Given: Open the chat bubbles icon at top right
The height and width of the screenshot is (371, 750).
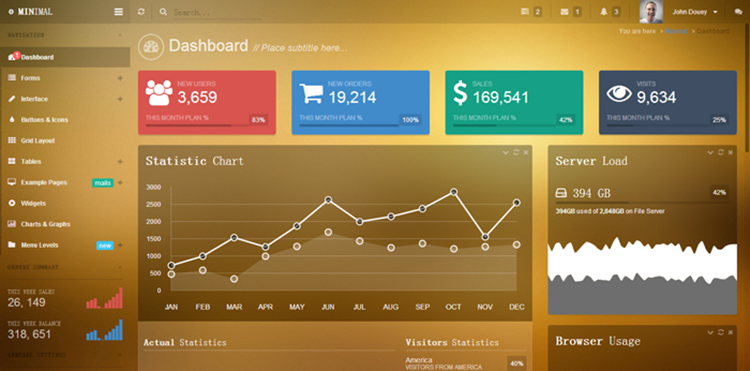Looking at the screenshot, I should pos(739,12).
